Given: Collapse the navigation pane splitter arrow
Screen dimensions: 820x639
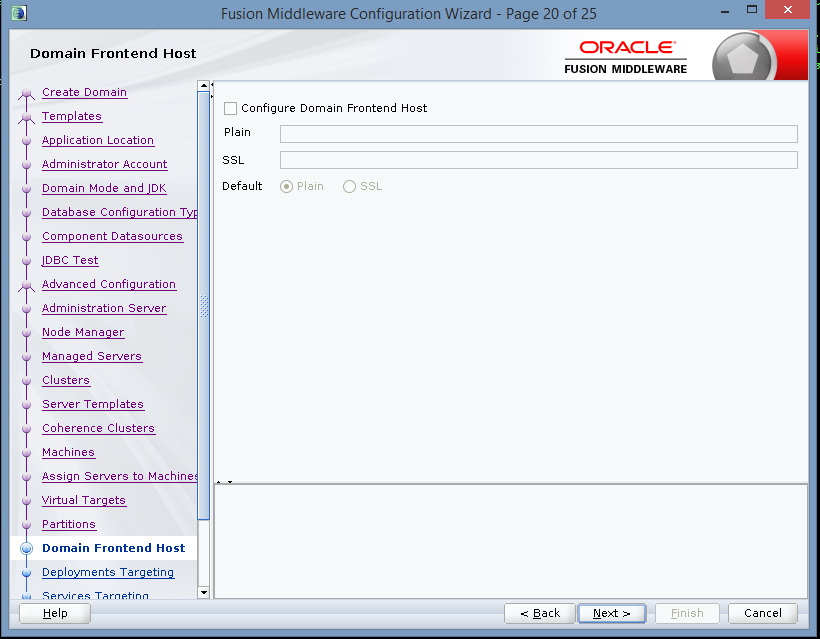Looking at the screenshot, I should [212, 85].
